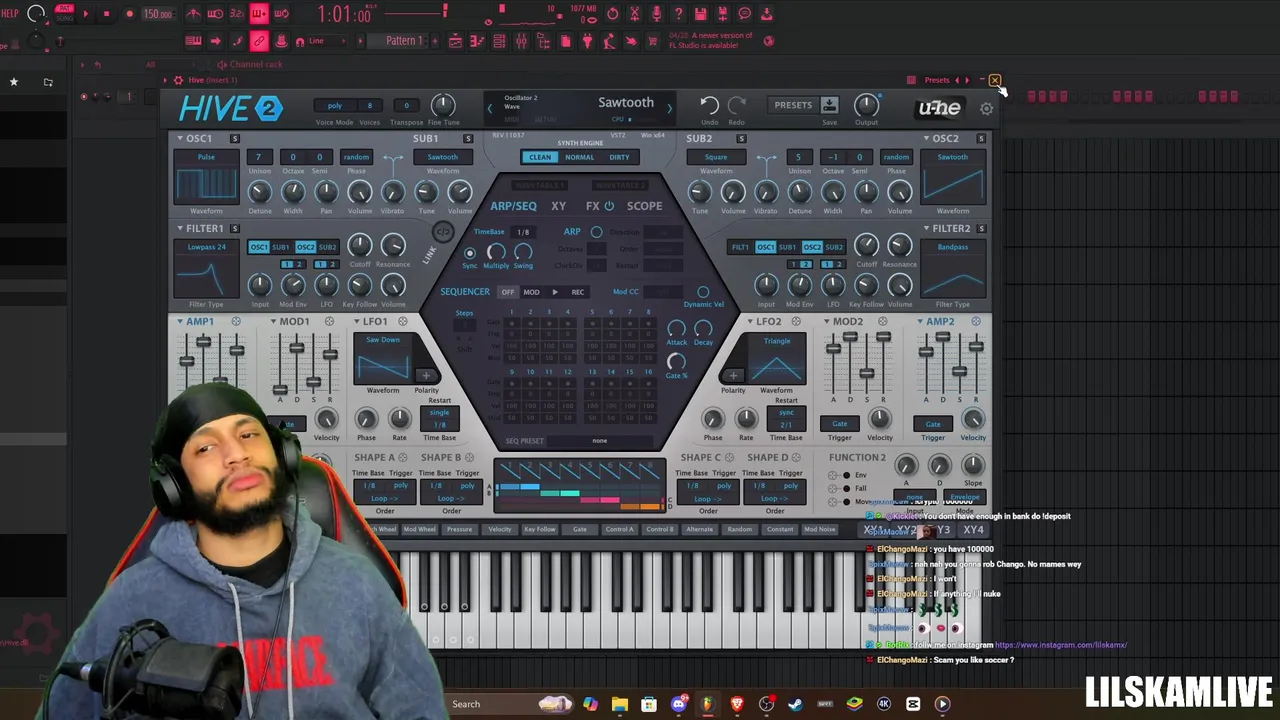Select the DIRTY synth engine
The image size is (1280, 720).
(x=619, y=157)
